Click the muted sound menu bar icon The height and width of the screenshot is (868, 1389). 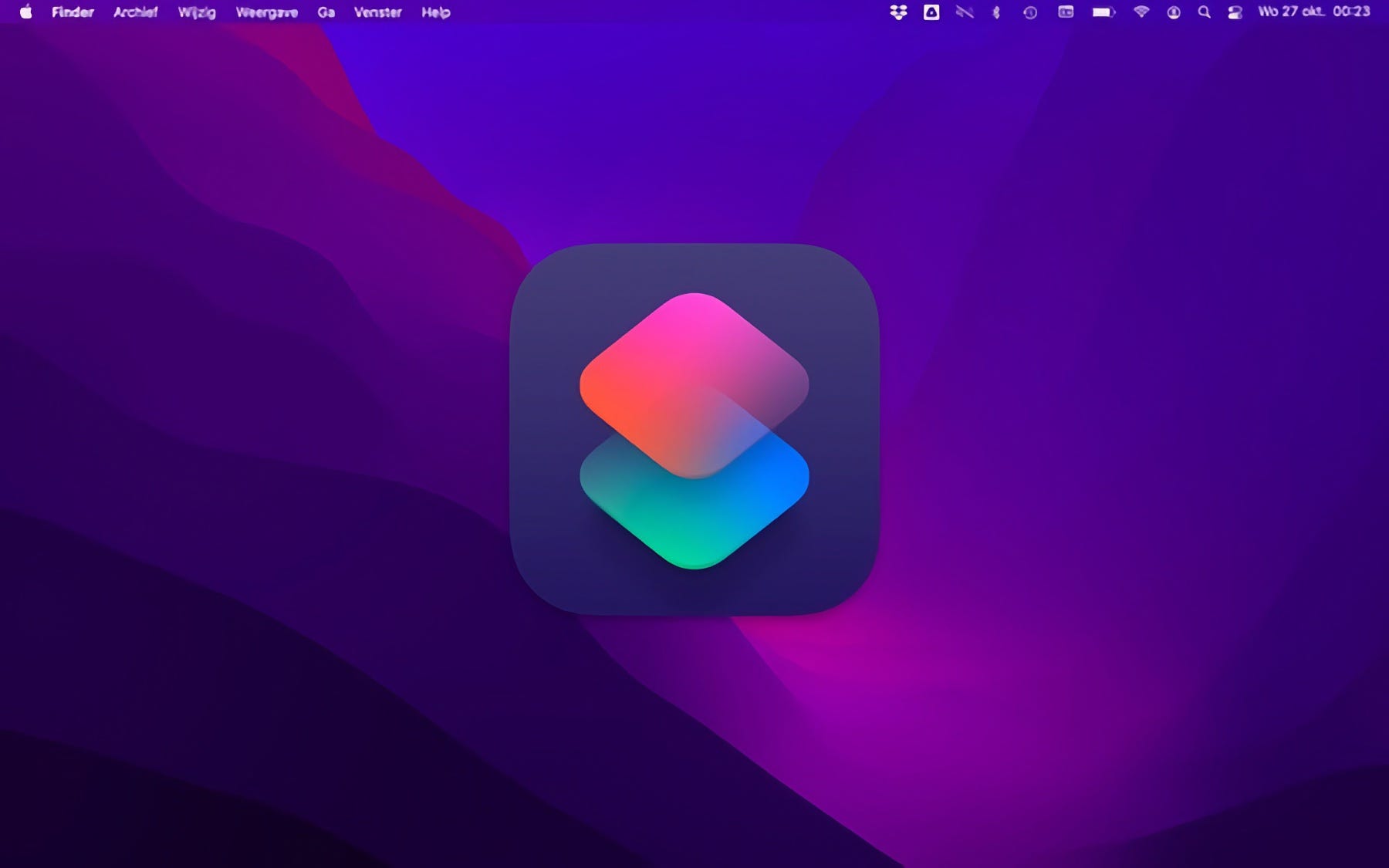coord(965,12)
